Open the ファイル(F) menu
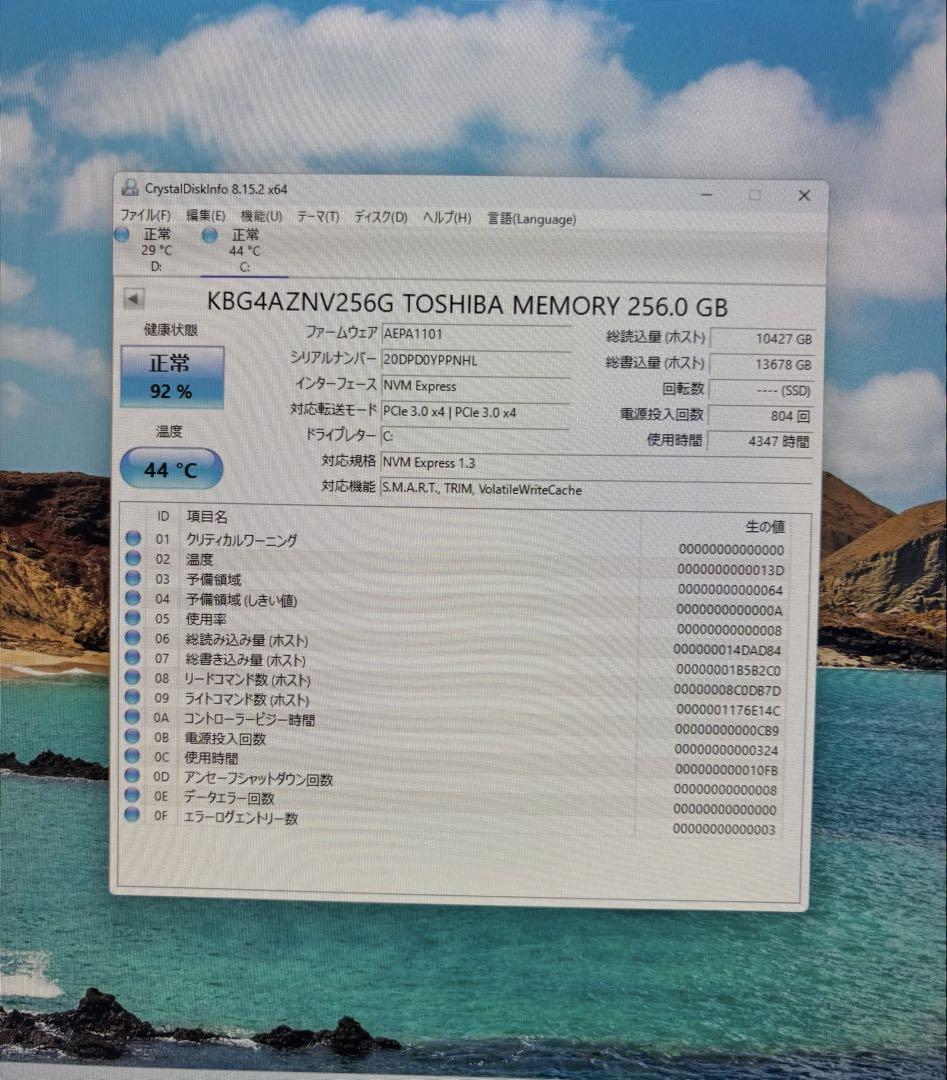Viewport: 947px width, 1080px height. point(145,215)
